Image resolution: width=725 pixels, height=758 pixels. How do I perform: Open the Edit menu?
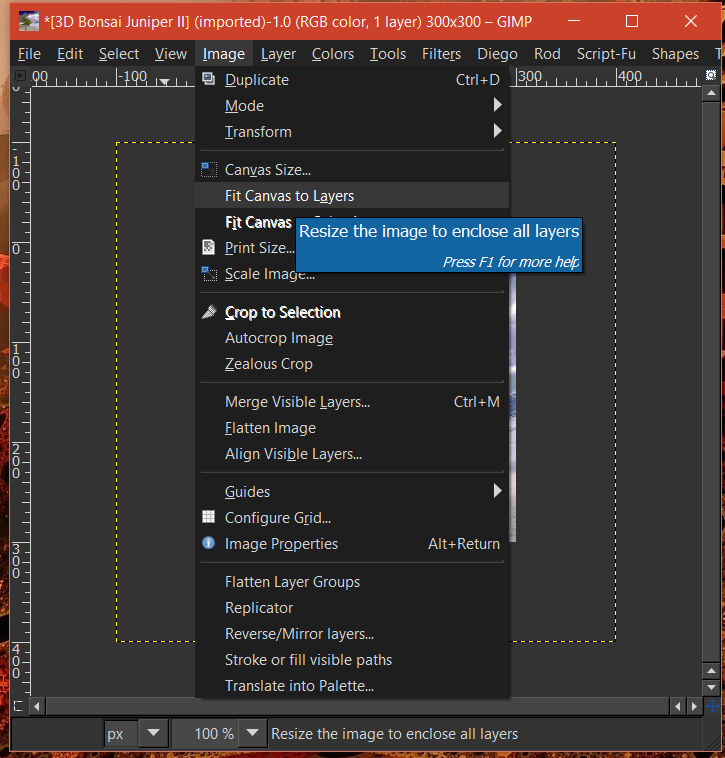(x=70, y=54)
